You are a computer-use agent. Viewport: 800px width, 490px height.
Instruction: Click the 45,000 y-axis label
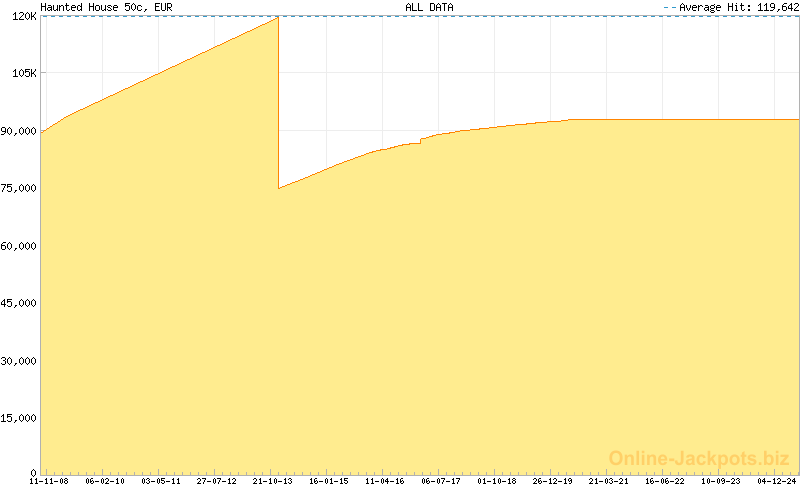click(x=19, y=302)
